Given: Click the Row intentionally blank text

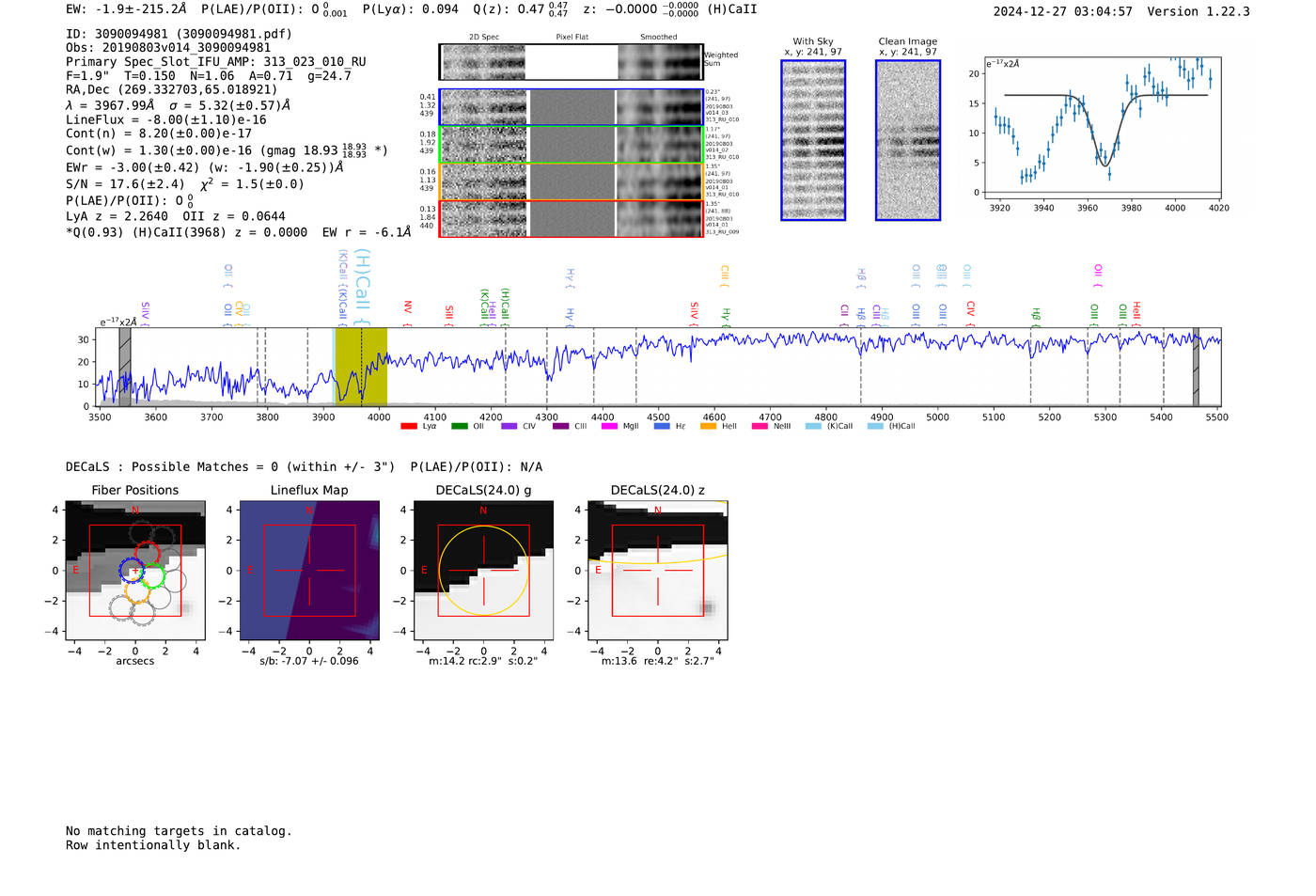Looking at the screenshot, I should [153, 845].
